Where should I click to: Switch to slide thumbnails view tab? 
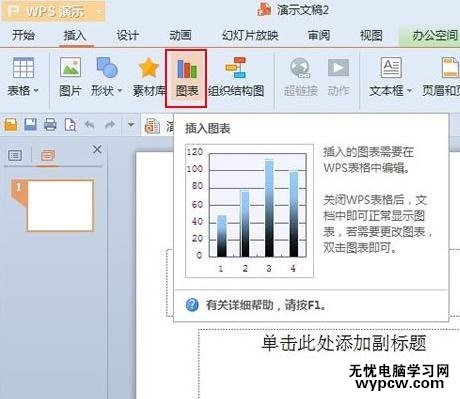[48, 155]
